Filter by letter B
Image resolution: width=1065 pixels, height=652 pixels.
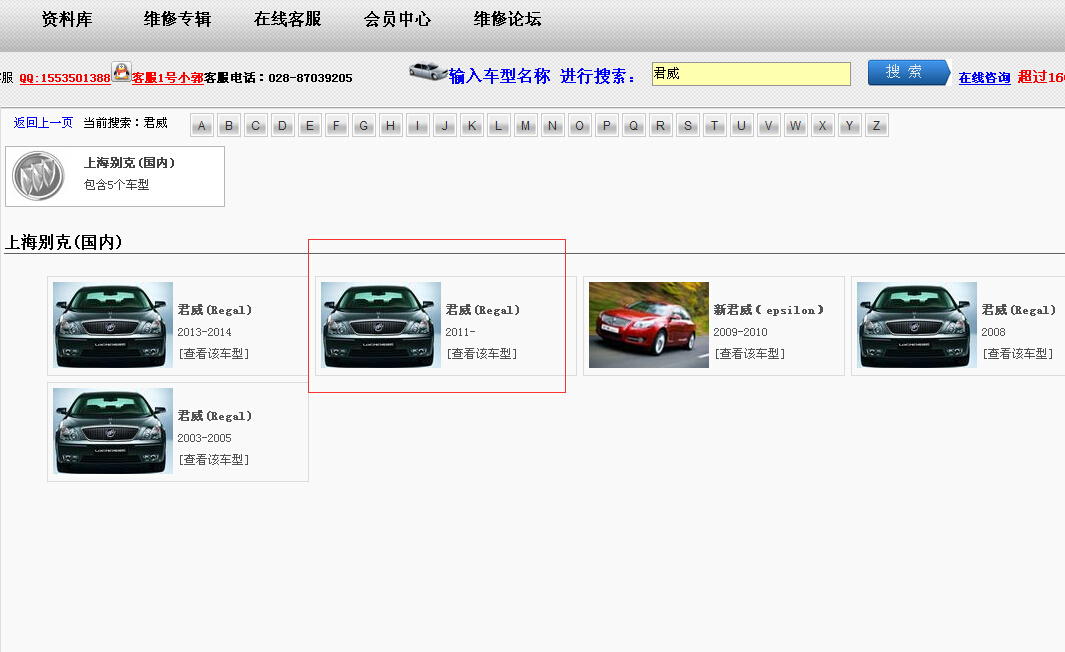point(229,126)
